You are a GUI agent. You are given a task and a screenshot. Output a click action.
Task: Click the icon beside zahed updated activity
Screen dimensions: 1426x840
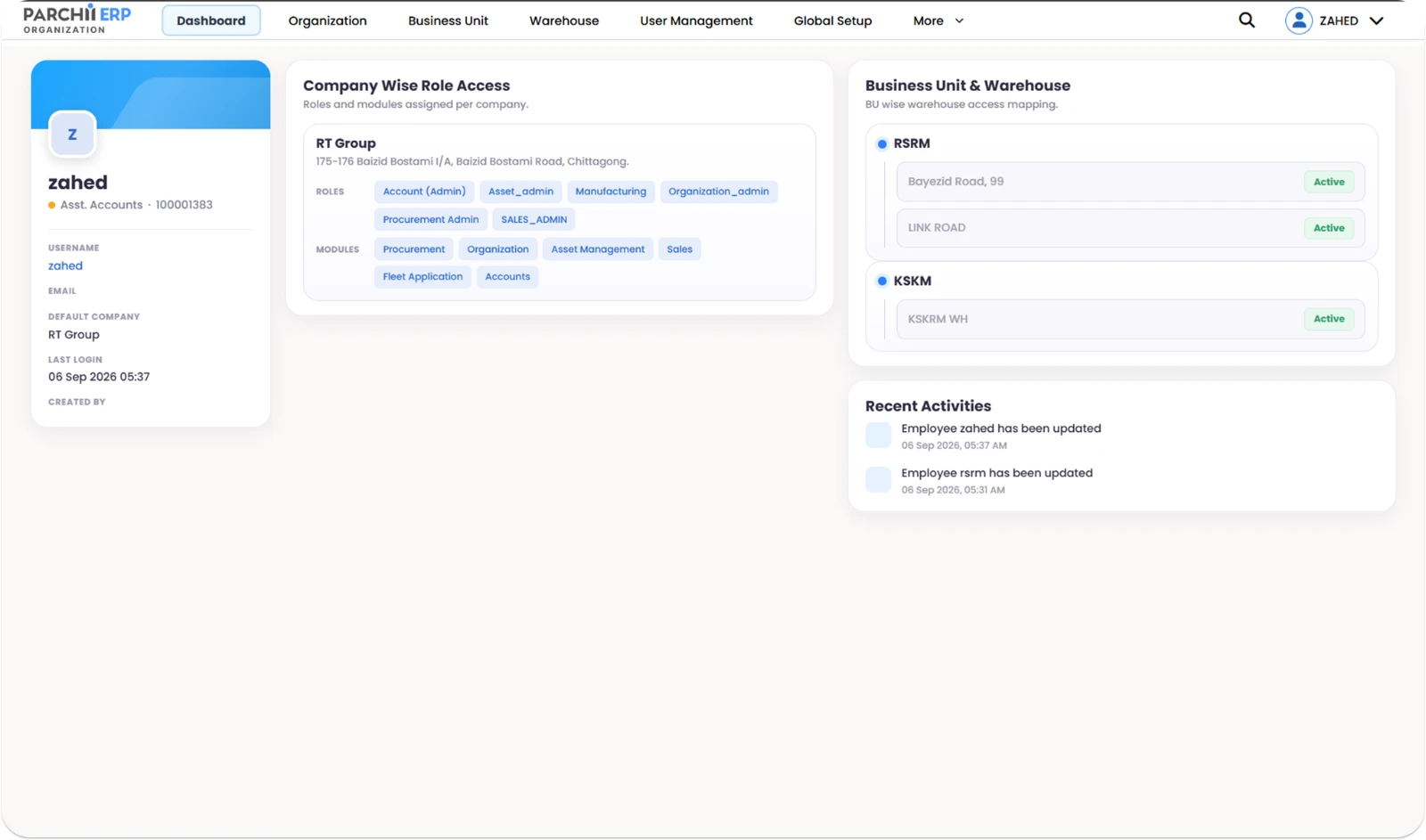(x=878, y=435)
